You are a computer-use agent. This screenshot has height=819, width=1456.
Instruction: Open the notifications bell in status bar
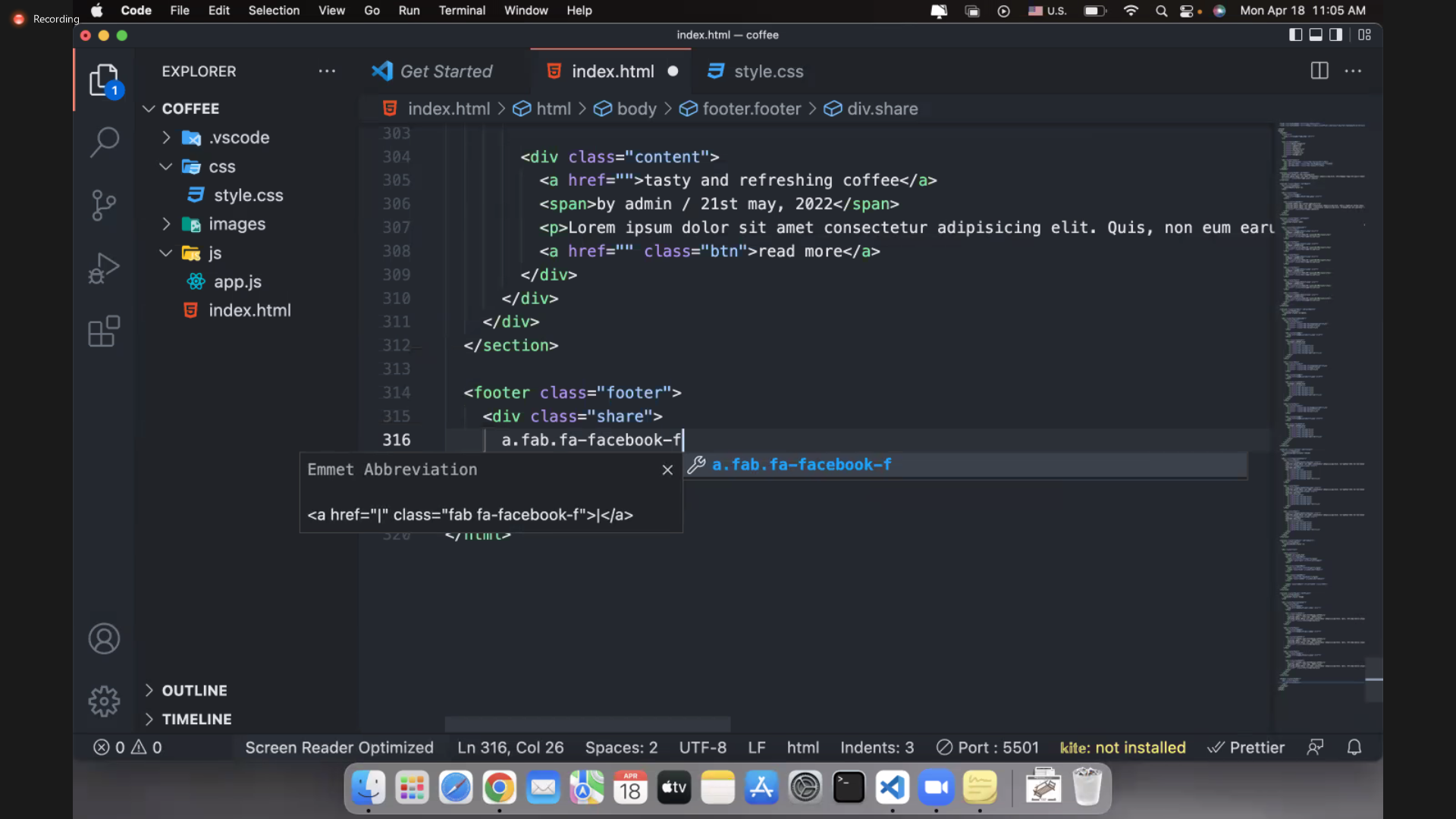tap(1354, 748)
